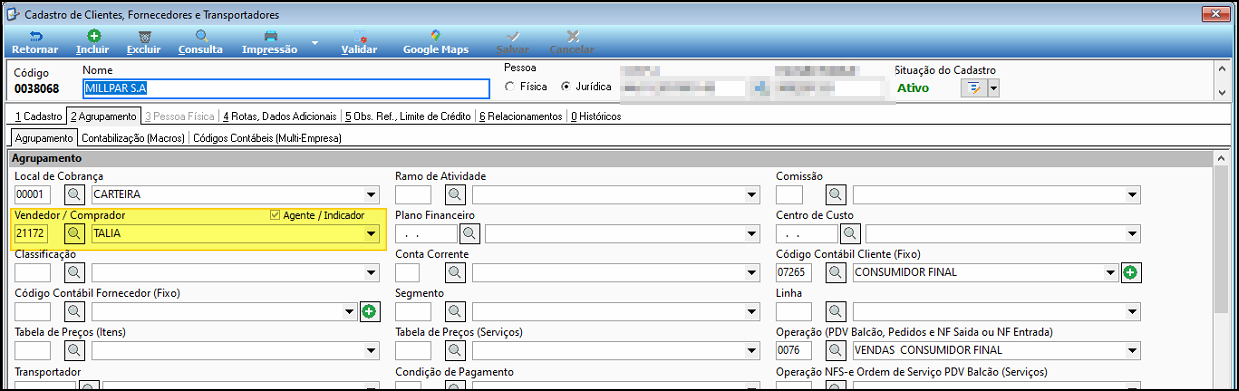Click the Código Contábil Cliente field 07265
The image size is (1239, 391).
(x=794, y=272)
